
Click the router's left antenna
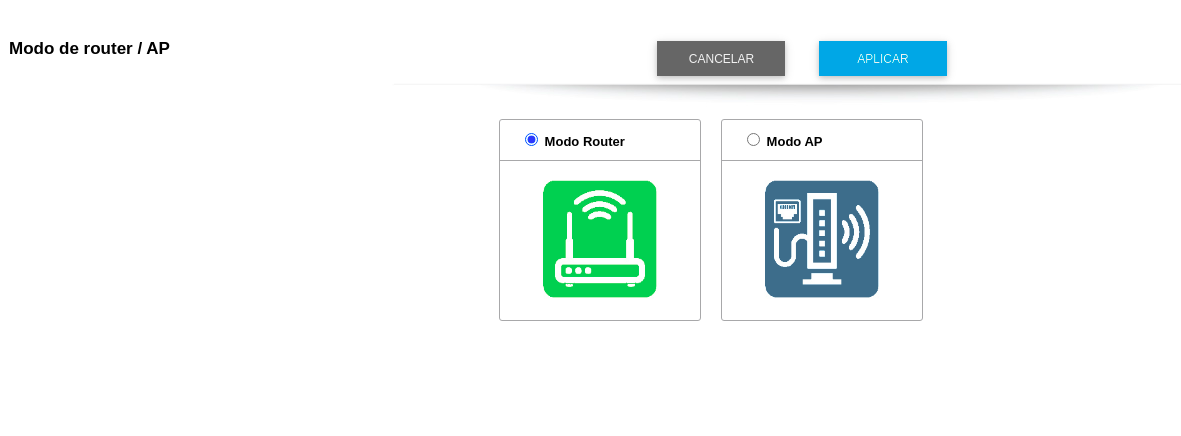[569, 235]
